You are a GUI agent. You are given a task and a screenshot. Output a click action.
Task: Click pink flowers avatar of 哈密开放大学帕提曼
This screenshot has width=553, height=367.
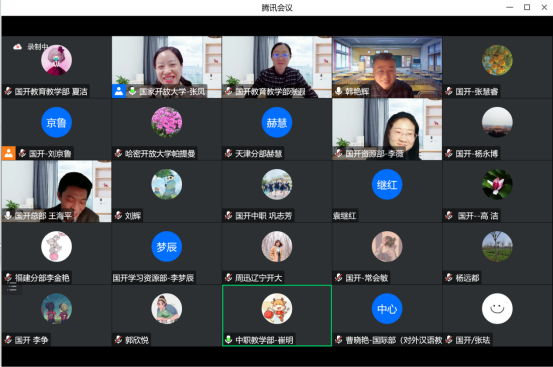pos(166,122)
